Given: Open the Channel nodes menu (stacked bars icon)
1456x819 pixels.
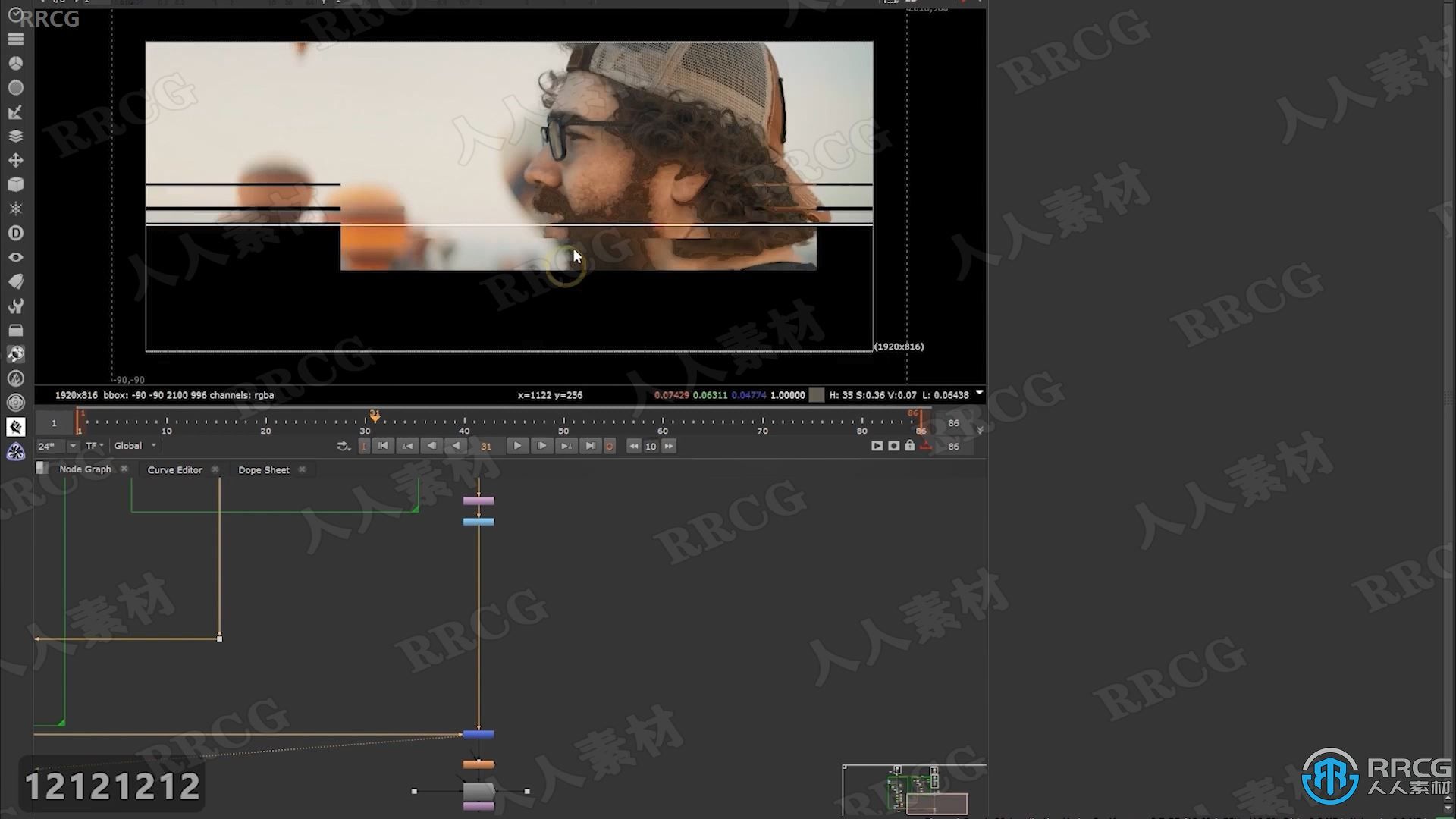Looking at the screenshot, I should pyautogui.click(x=15, y=39).
